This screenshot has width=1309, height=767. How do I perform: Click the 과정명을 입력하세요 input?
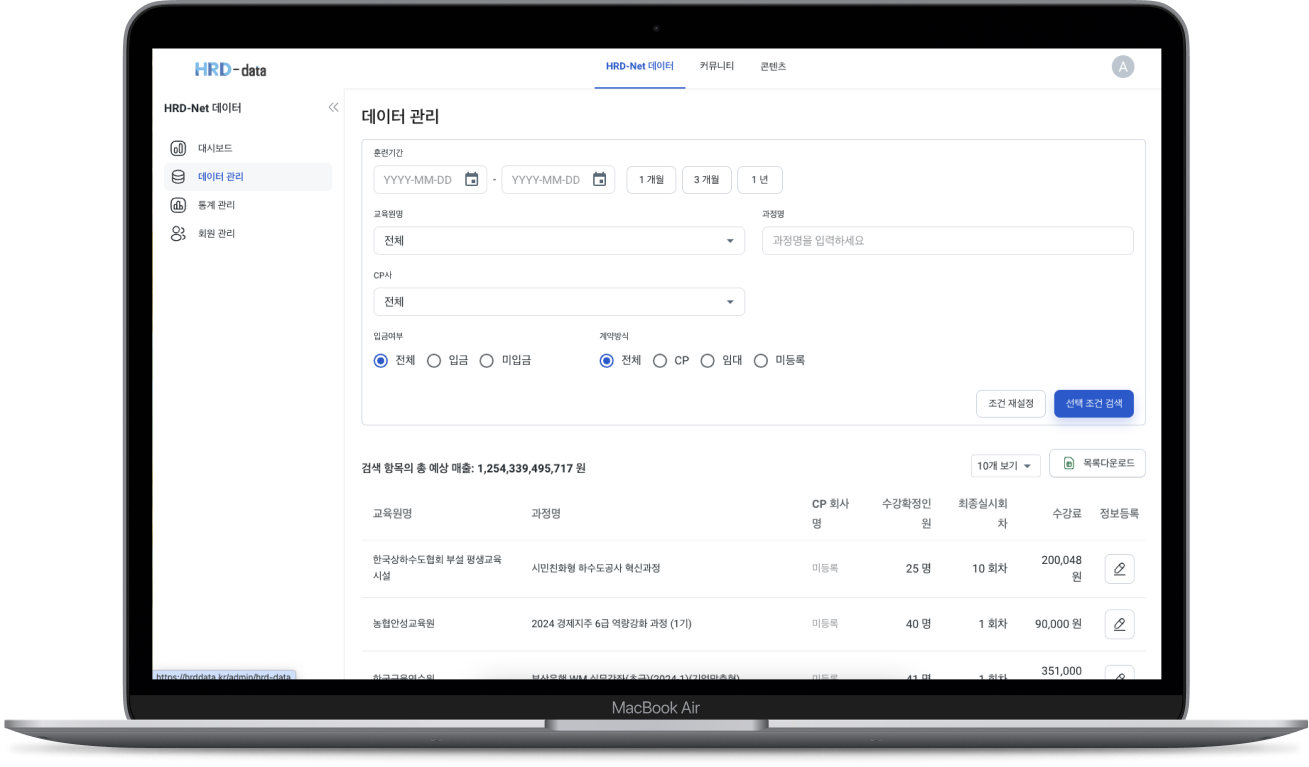(x=948, y=241)
